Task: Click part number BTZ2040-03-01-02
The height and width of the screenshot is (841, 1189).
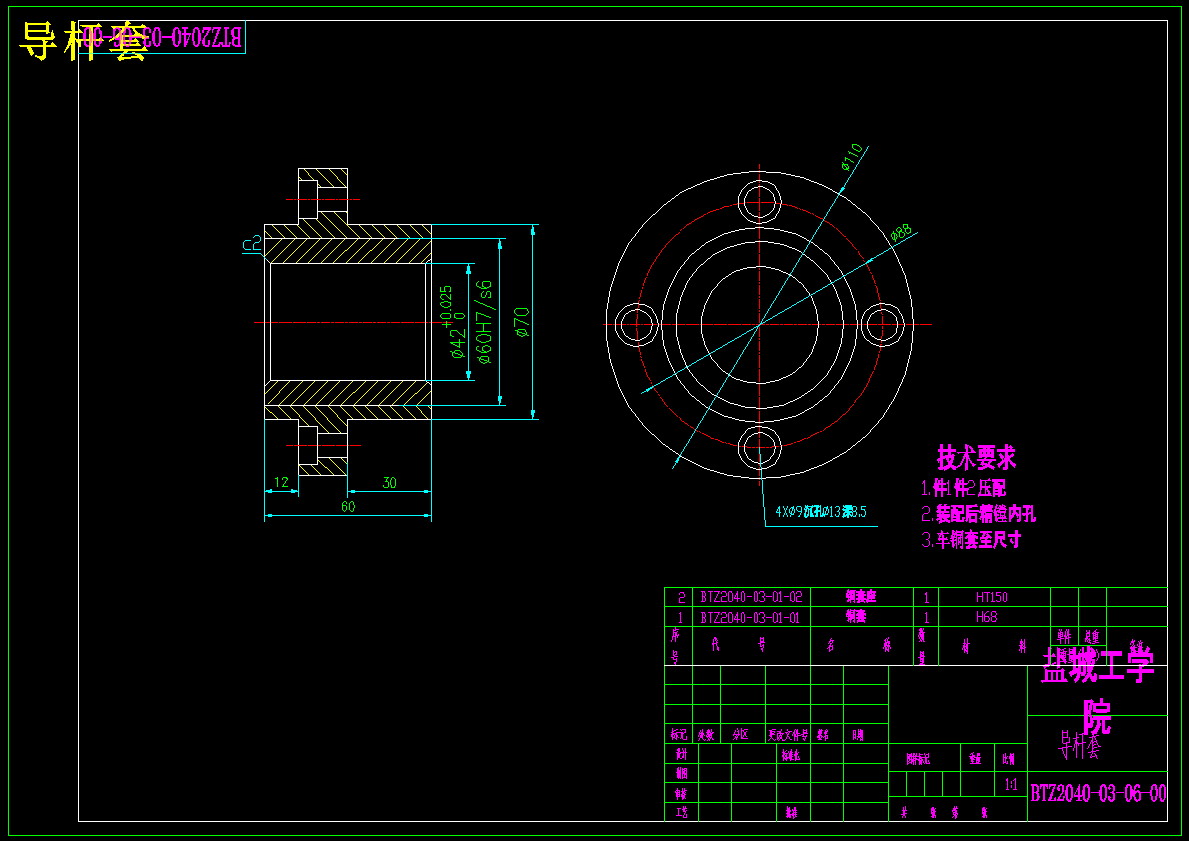Action: tap(751, 597)
